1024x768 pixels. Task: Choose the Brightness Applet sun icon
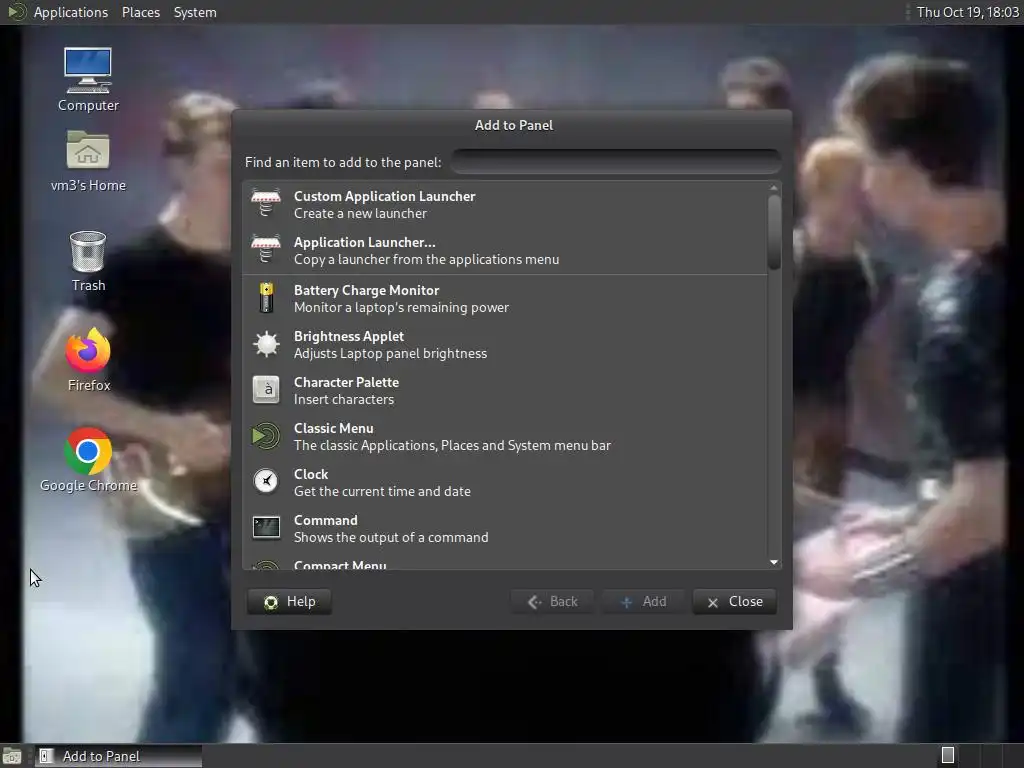tap(266, 344)
